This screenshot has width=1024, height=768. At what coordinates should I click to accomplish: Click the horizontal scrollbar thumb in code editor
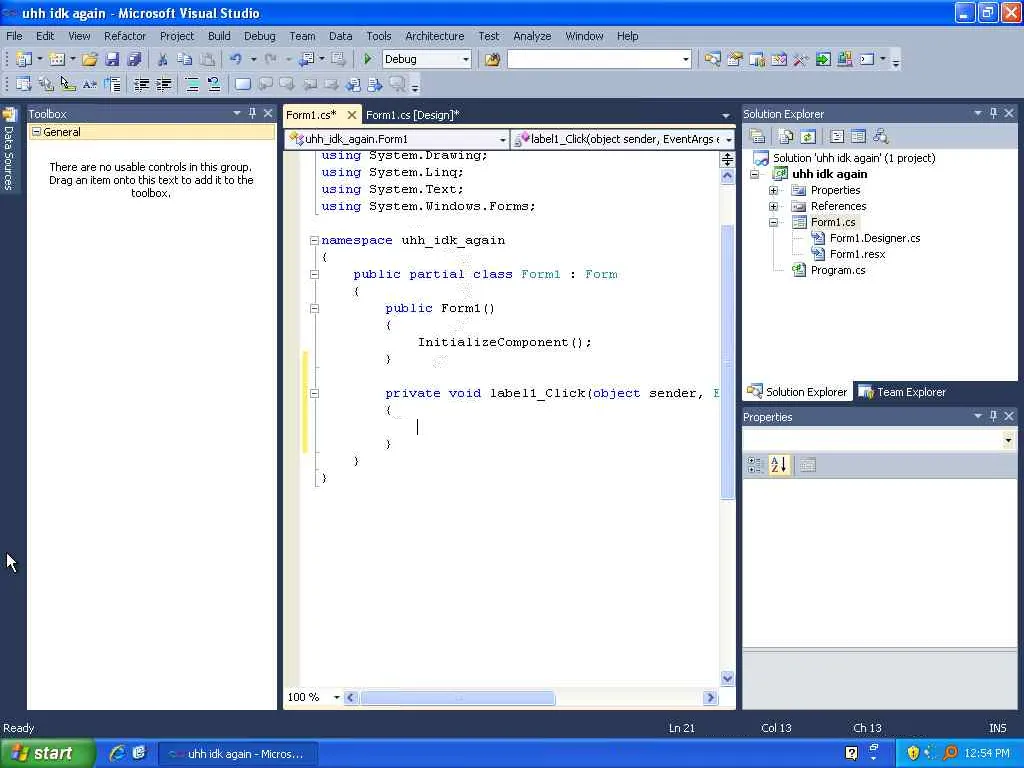point(457,698)
